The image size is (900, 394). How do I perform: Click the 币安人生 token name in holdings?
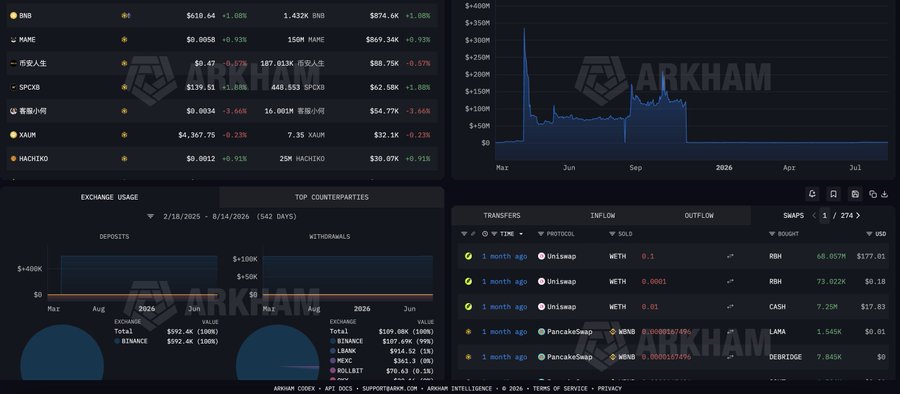coord(33,63)
